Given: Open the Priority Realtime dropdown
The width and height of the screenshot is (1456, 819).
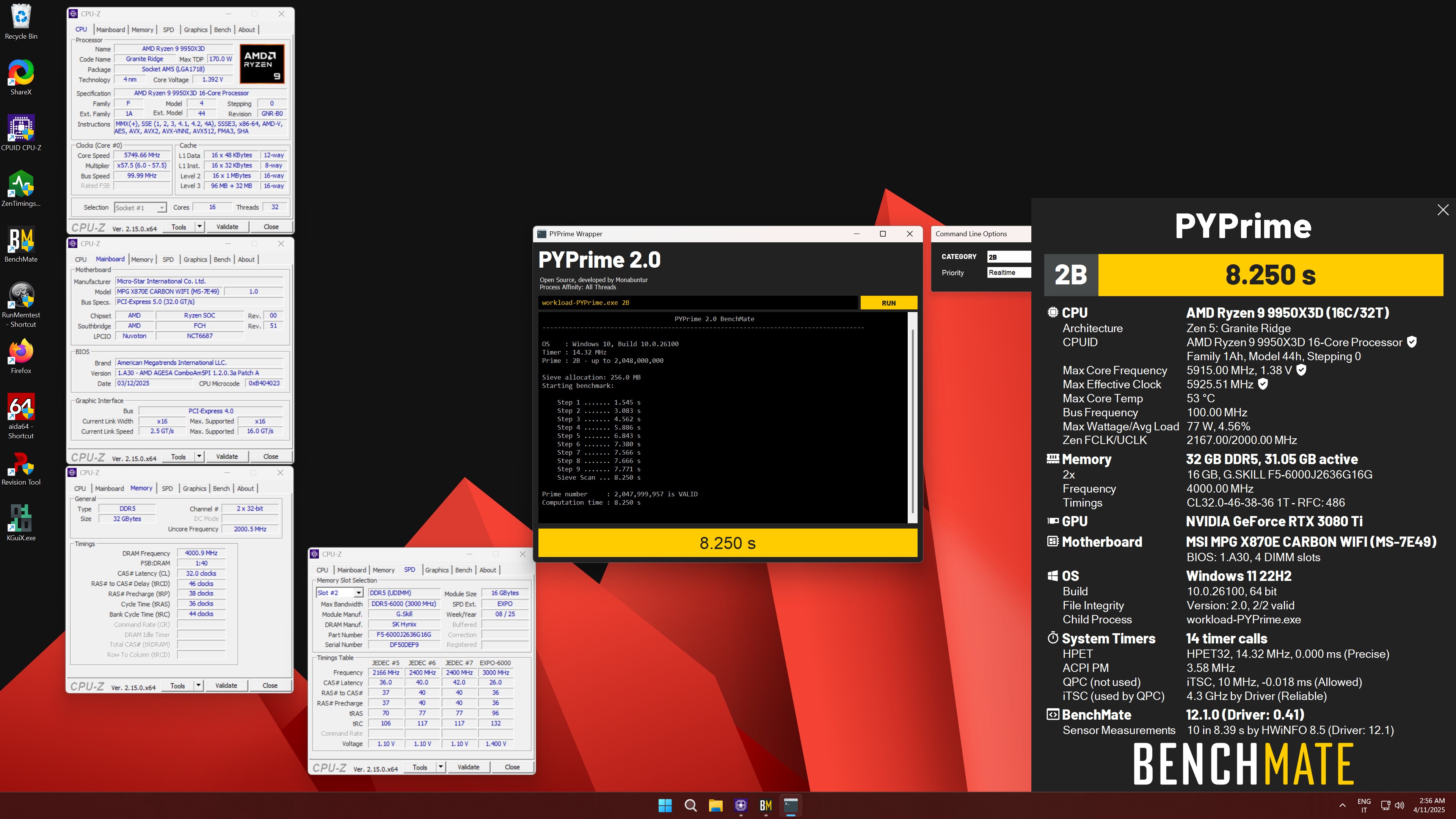Looking at the screenshot, I should [x=1009, y=273].
